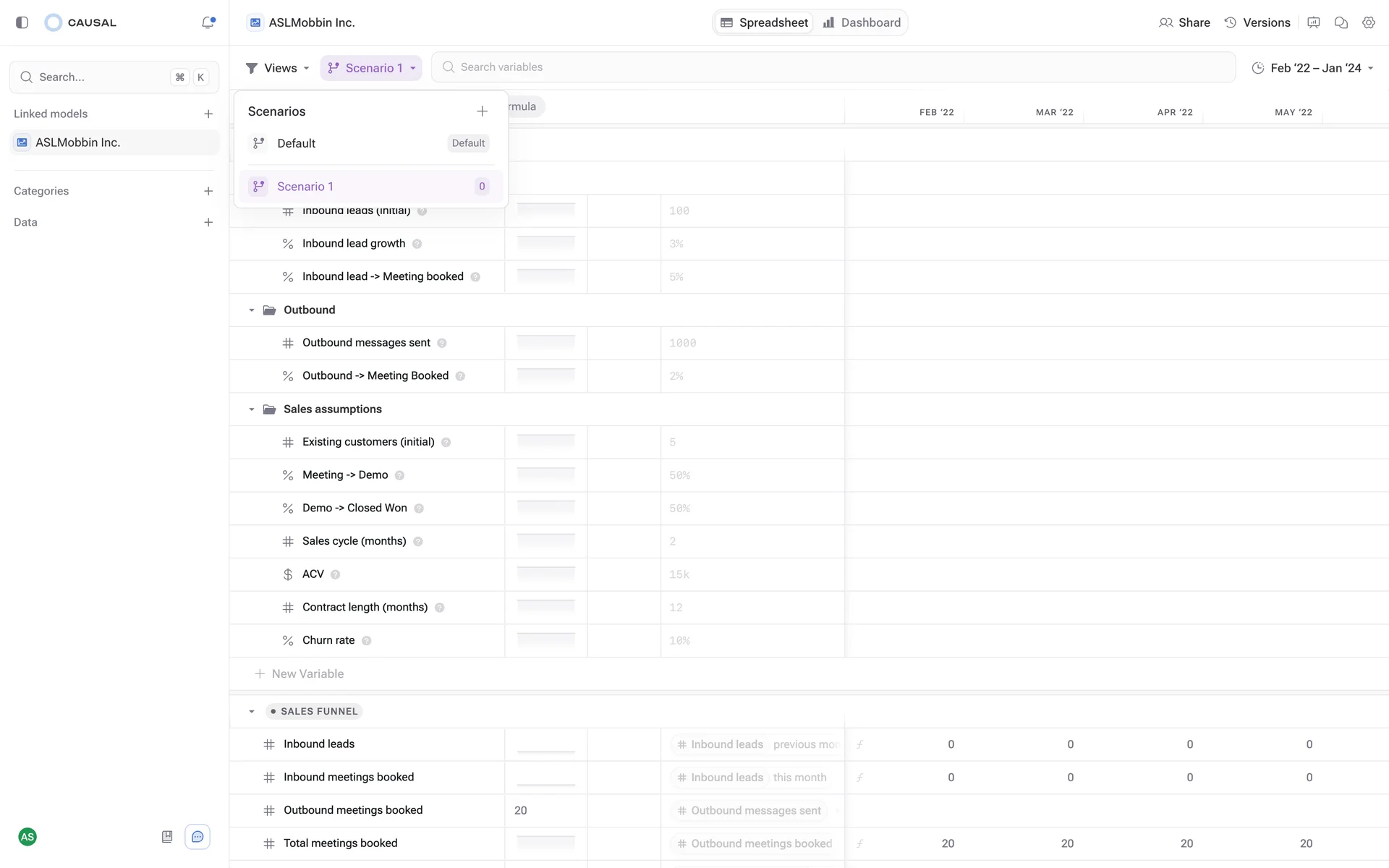
Task: Open the Feb '22 – Jan '24 date range dropdown
Action: point(1312,68)
